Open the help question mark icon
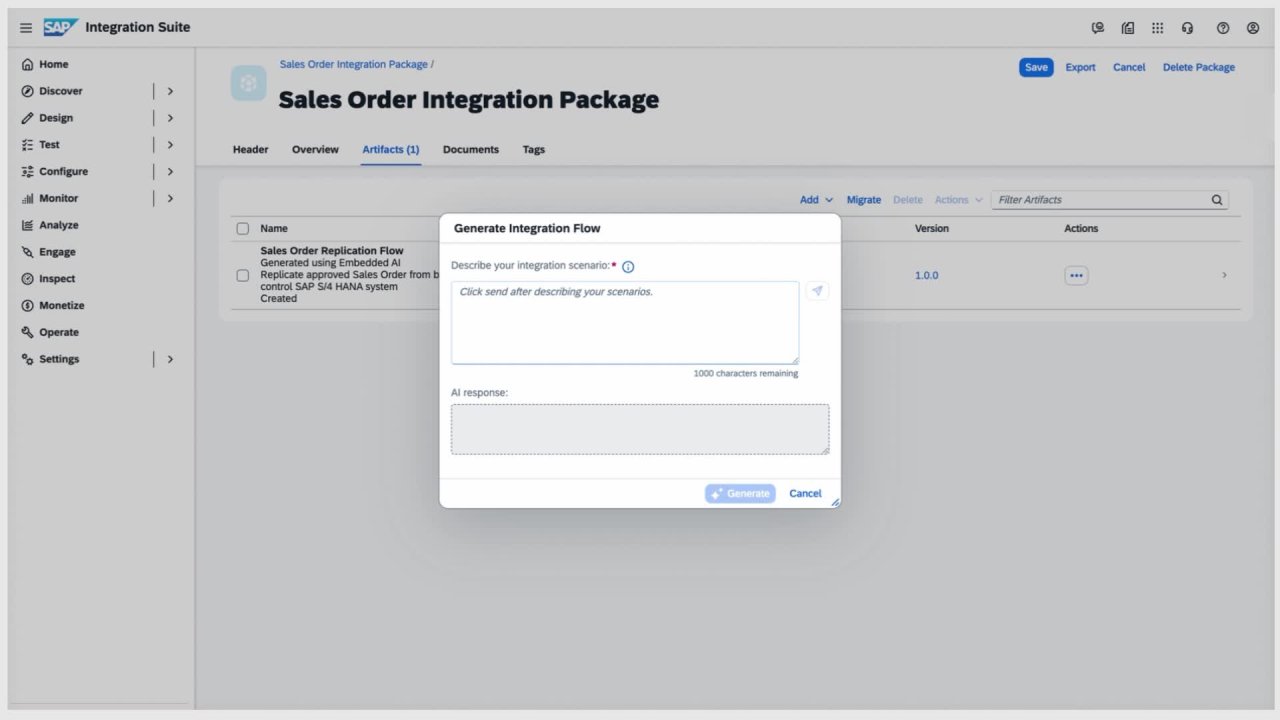1280x720 pixels. point(1223,28)
